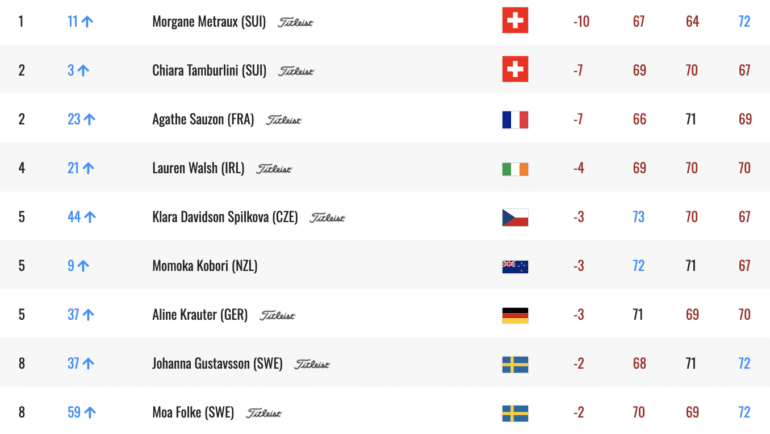Open Morgane Metraux (SUI) player profile
770x434 pixels.
209,22
